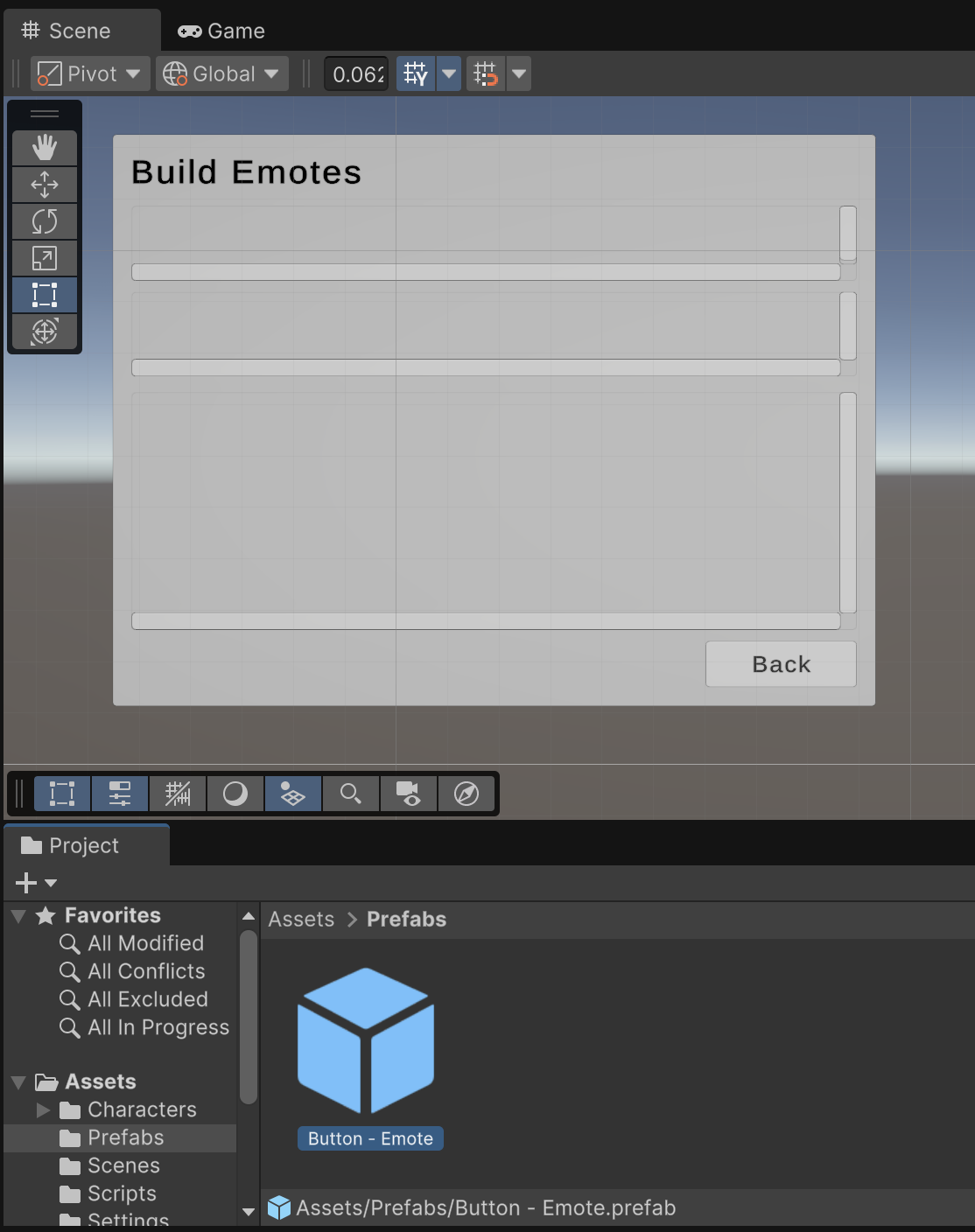Viewport: 975px width, 1232px height.
Task: Toggle snap increment button
Action: 486,74
